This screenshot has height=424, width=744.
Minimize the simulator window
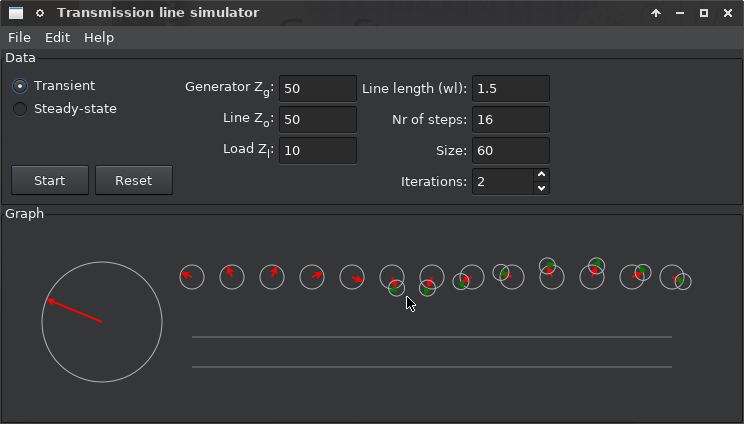point(680,13)
